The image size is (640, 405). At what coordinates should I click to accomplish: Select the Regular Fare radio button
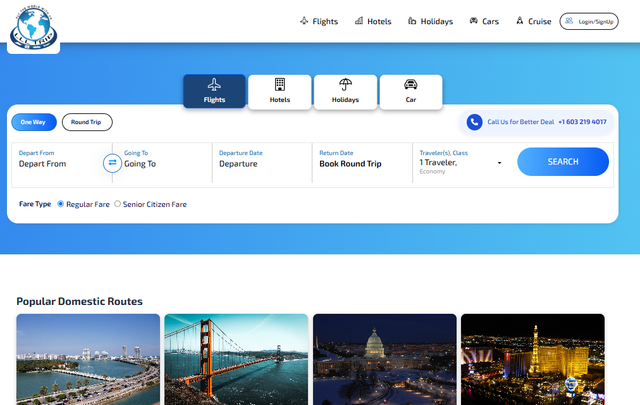pos(60,204)
